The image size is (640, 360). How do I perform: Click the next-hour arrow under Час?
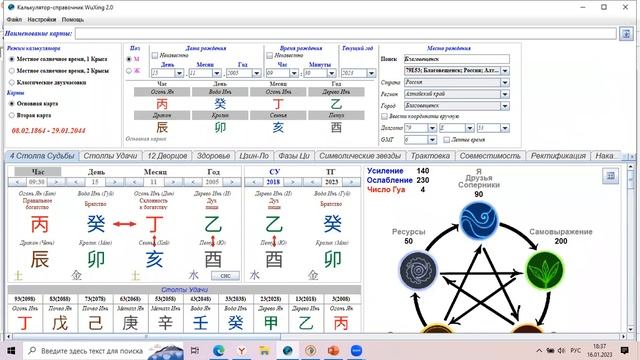[x=56, y=182]
